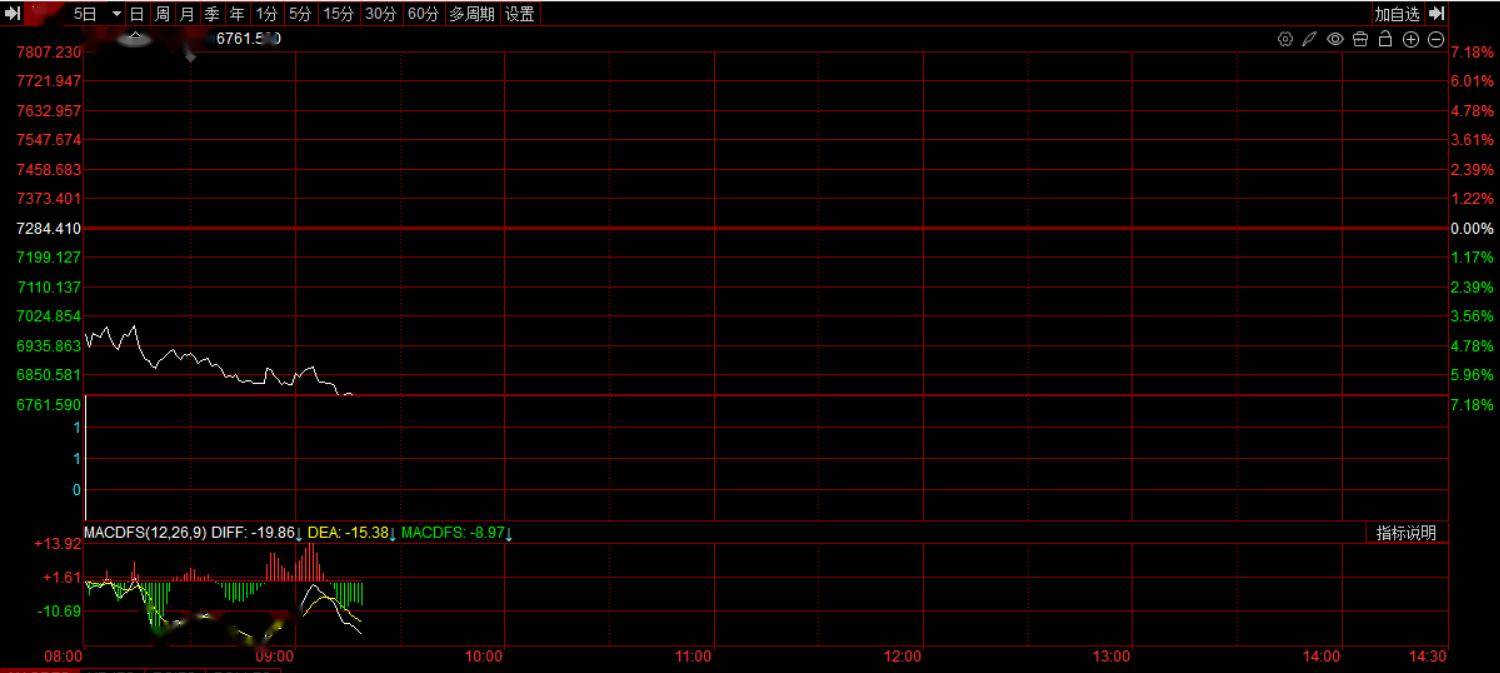Click the 7632.957 price axis label
Image resolution: width=1500 pixels, height=673 pixels.
click(49, 111)
